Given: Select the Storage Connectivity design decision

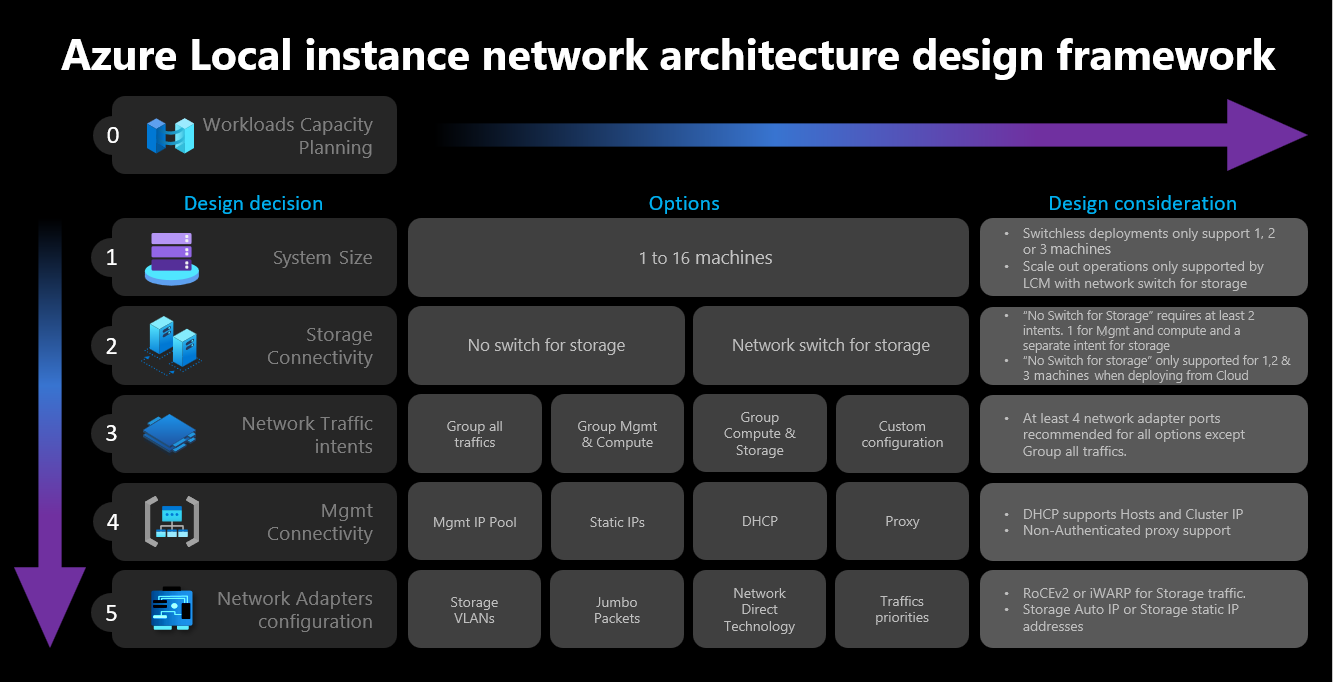Looking at the screenshot, I should pyautogui.click(x=254, y=346).
